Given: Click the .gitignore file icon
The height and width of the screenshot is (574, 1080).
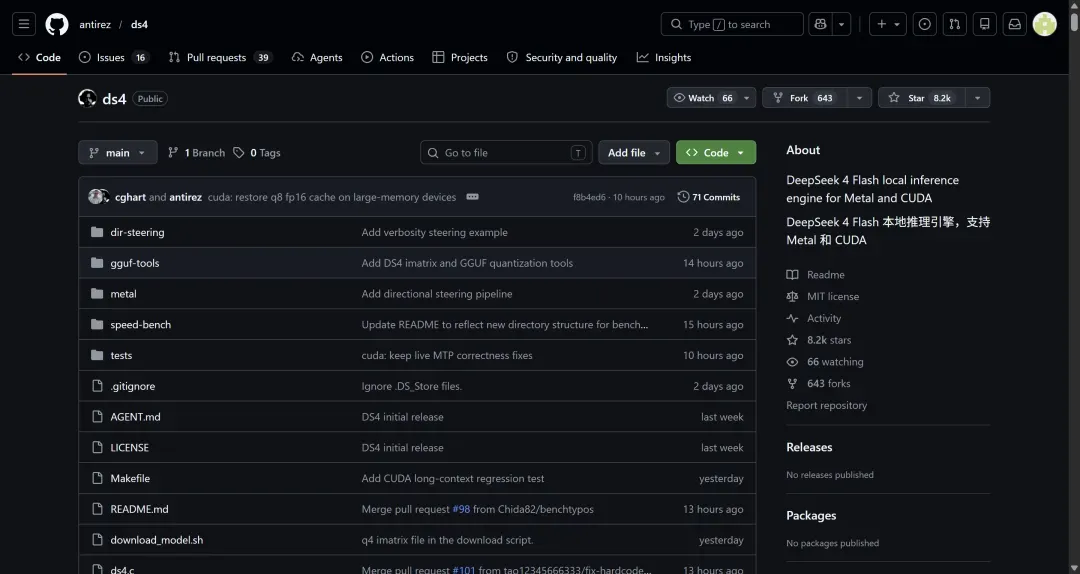Looking at the screenshot, I should tap(97, 386).
